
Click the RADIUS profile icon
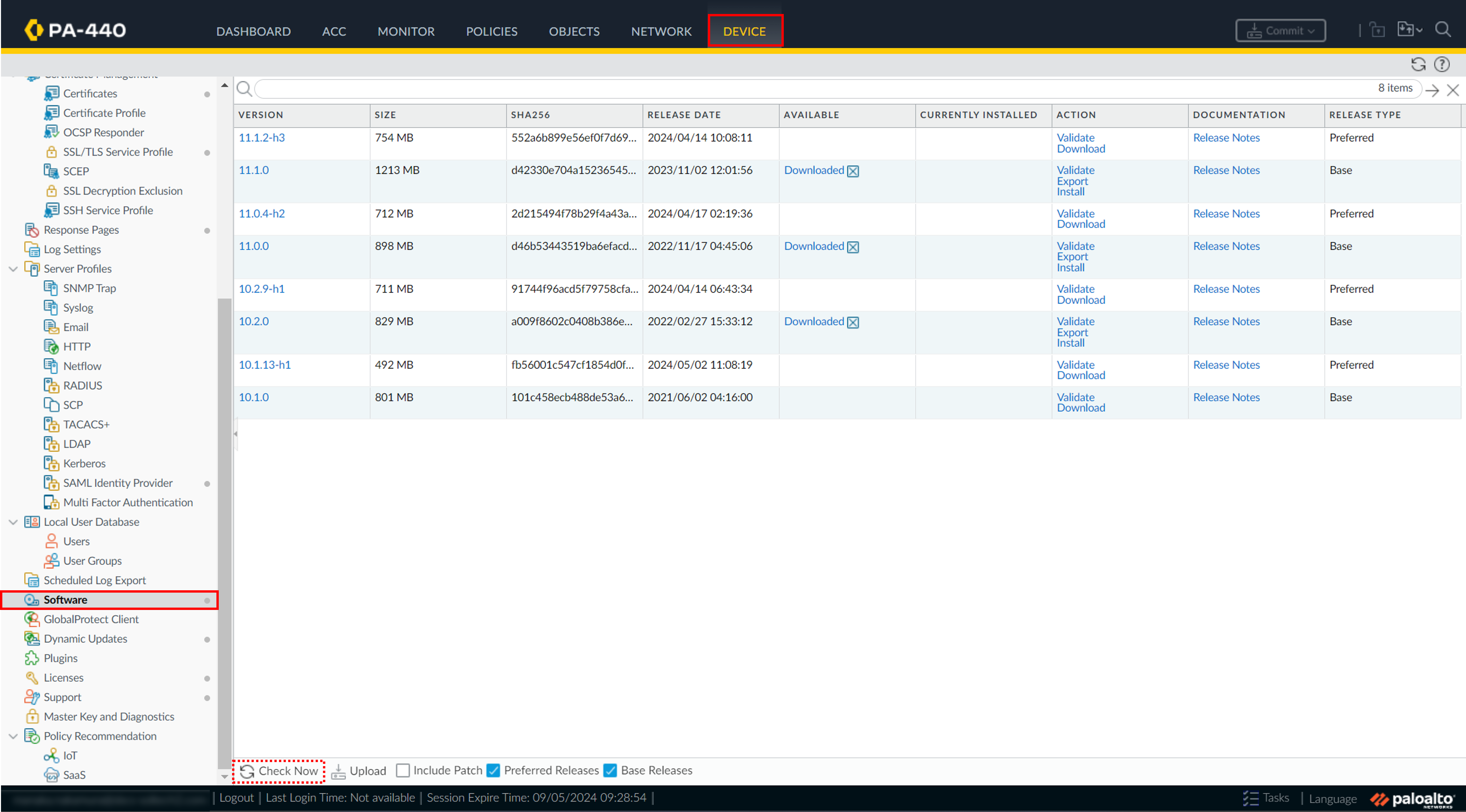[51, 385]
